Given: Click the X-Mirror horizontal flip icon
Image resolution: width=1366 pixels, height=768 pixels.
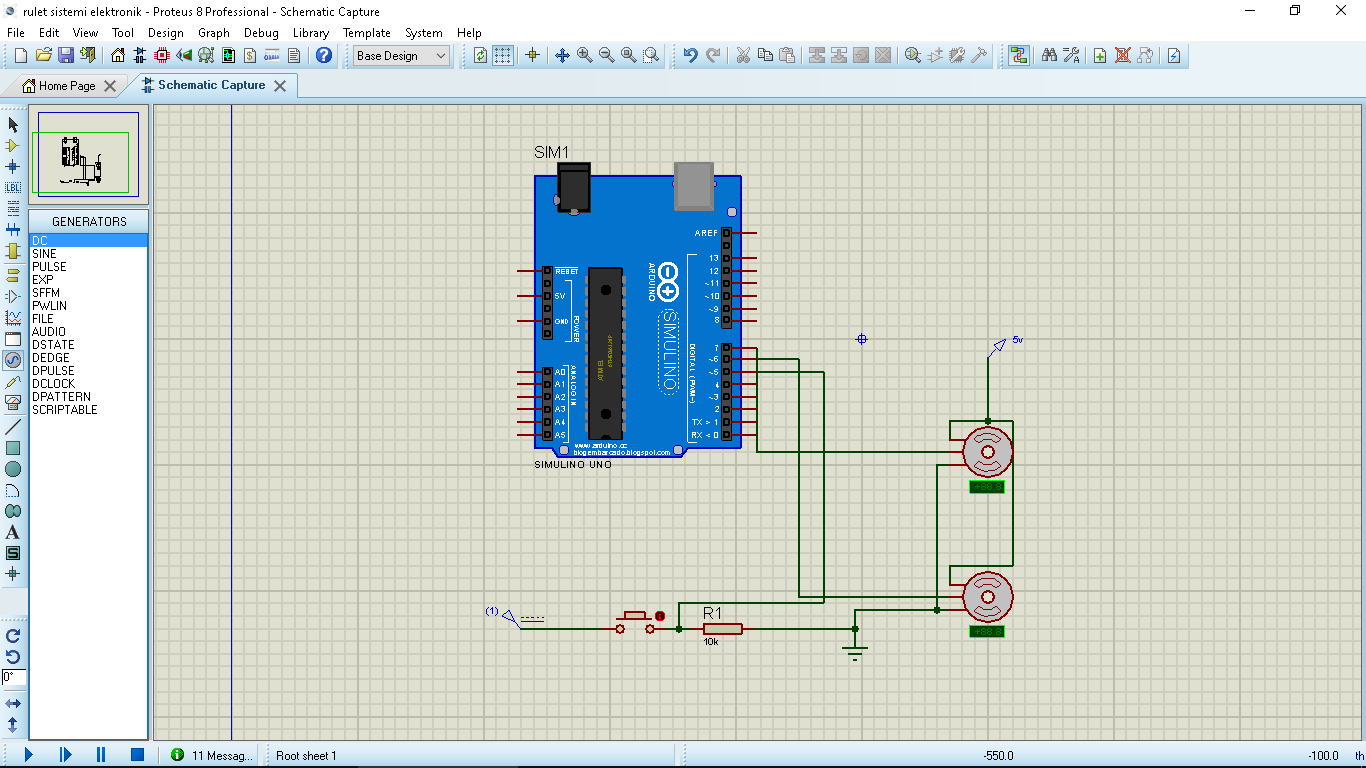Looking at the screenshot, I should point(13,704).
